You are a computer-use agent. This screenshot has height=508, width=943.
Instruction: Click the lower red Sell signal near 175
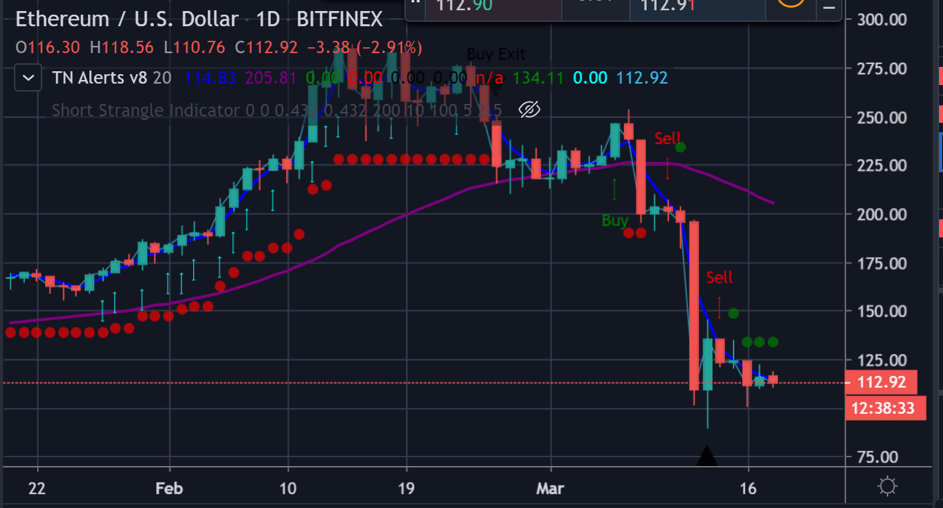click(719, 277)
